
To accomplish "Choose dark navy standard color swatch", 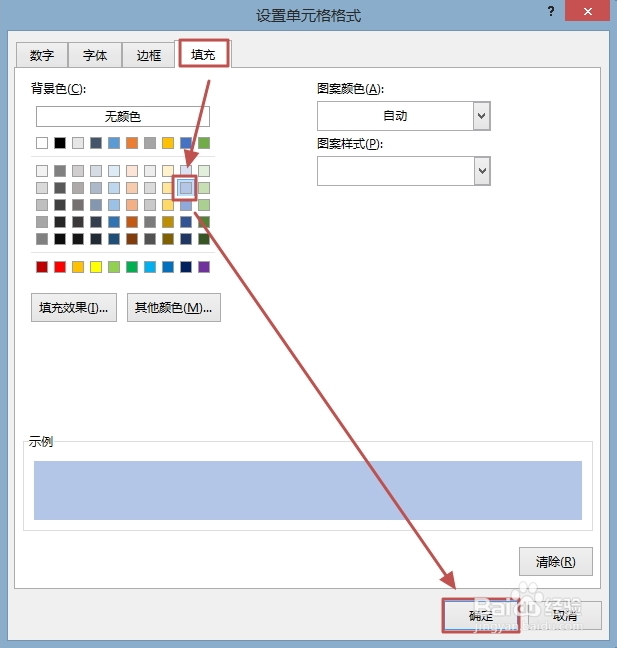I will [186, 267].
